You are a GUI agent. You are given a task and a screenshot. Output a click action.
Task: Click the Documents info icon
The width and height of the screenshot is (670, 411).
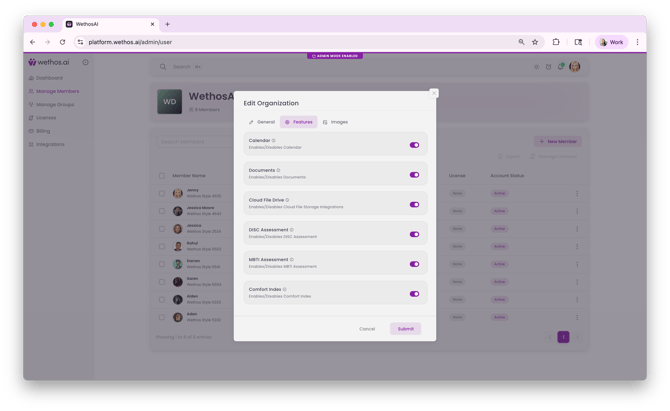[x=278, y=171]
